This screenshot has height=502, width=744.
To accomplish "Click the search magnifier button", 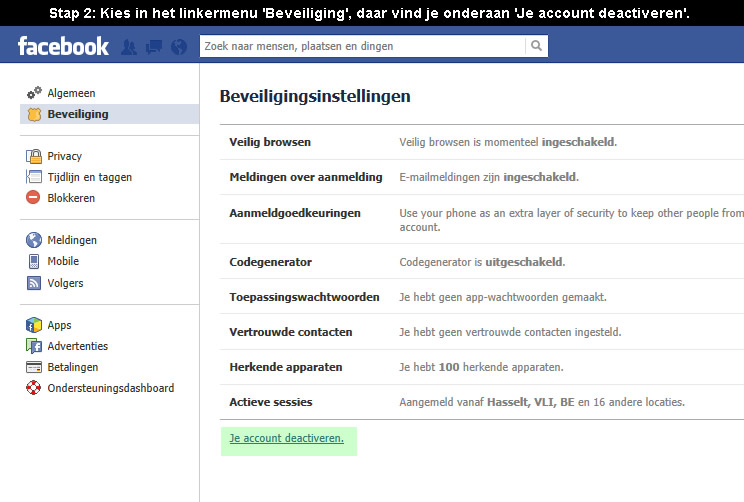I will 536,46.
